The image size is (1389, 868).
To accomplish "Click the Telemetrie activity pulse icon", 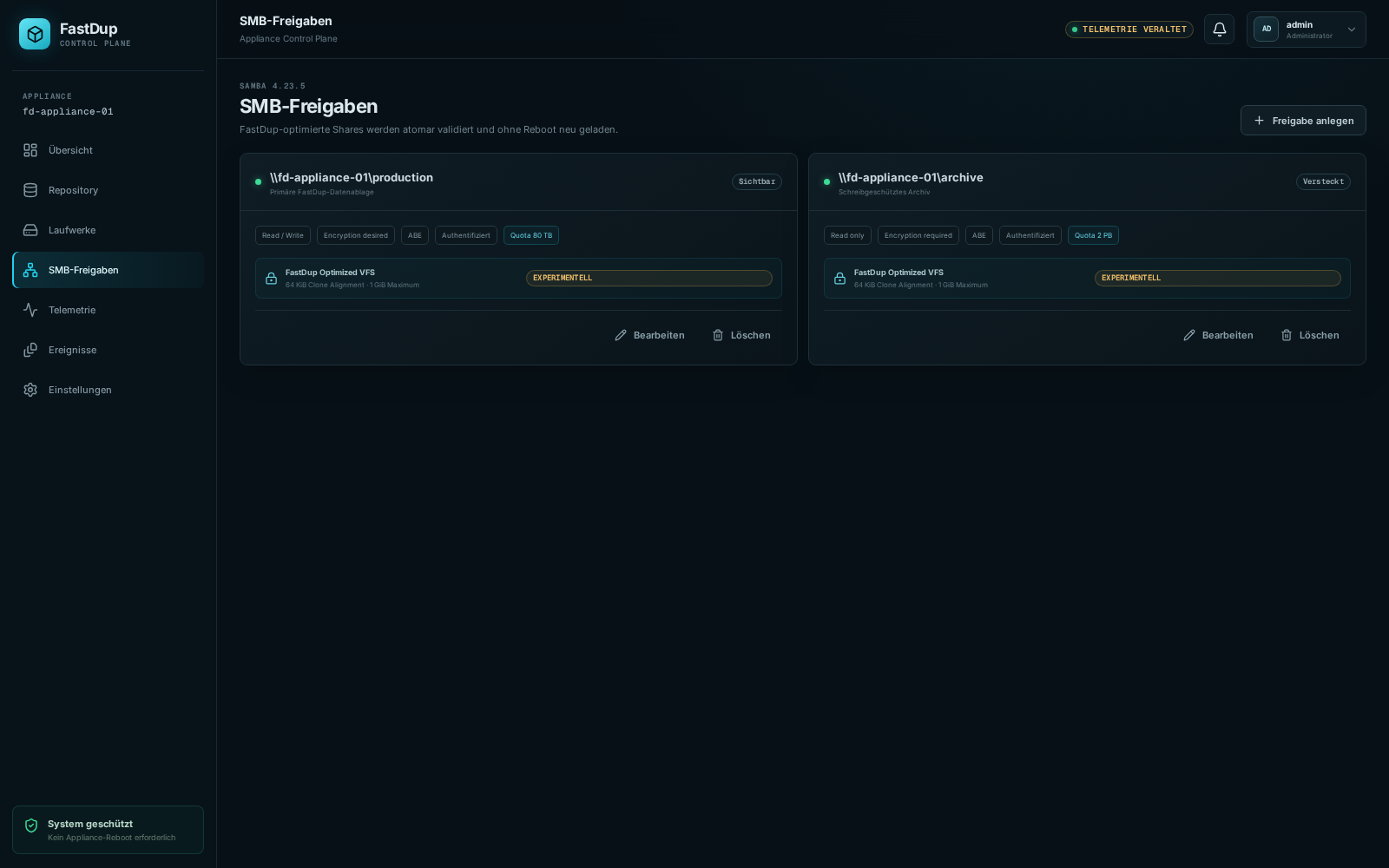I will click(x=30, y=310).
